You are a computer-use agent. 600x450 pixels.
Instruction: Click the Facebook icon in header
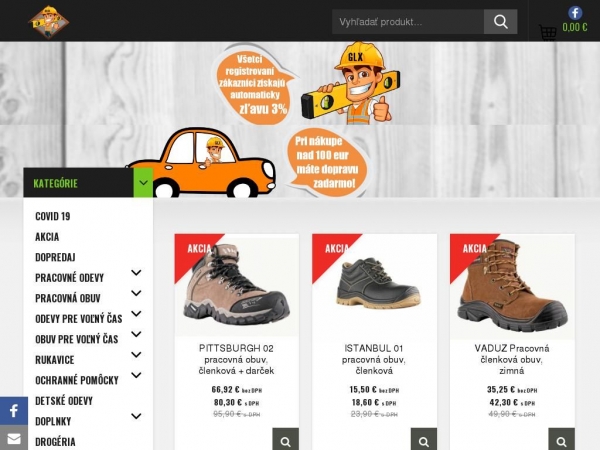[x=575, y=13]
